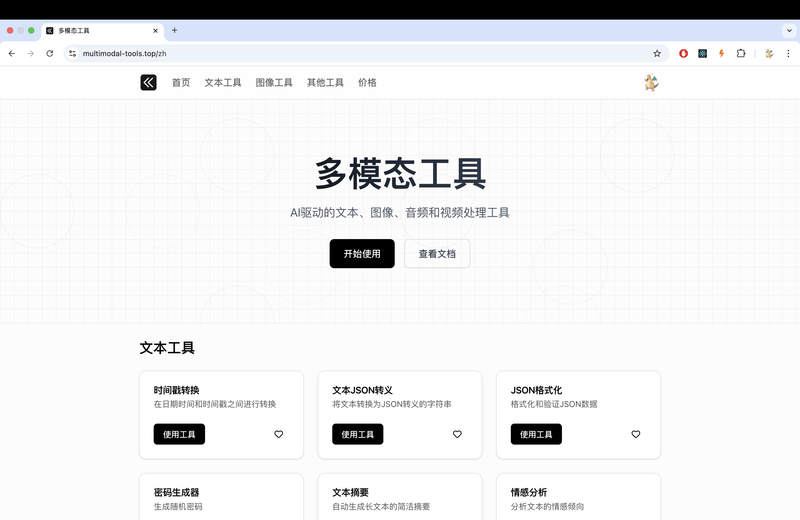Click the browser forward arrow
Screen dimensions: 800x520
click(x=31, y=53)
